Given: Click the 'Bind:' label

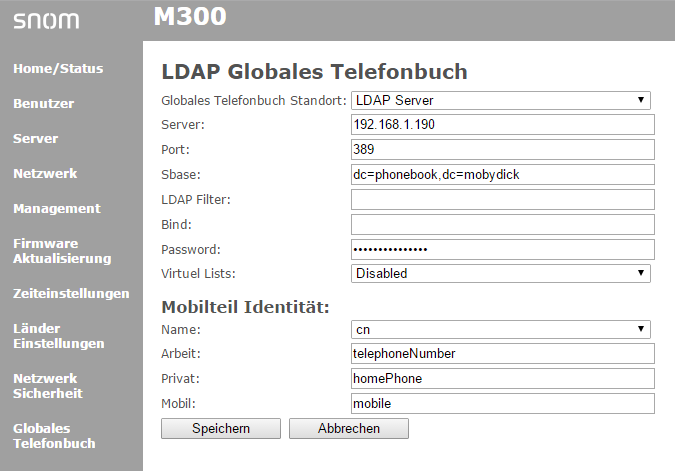Looking at the screenshot, I should [176, 225].
